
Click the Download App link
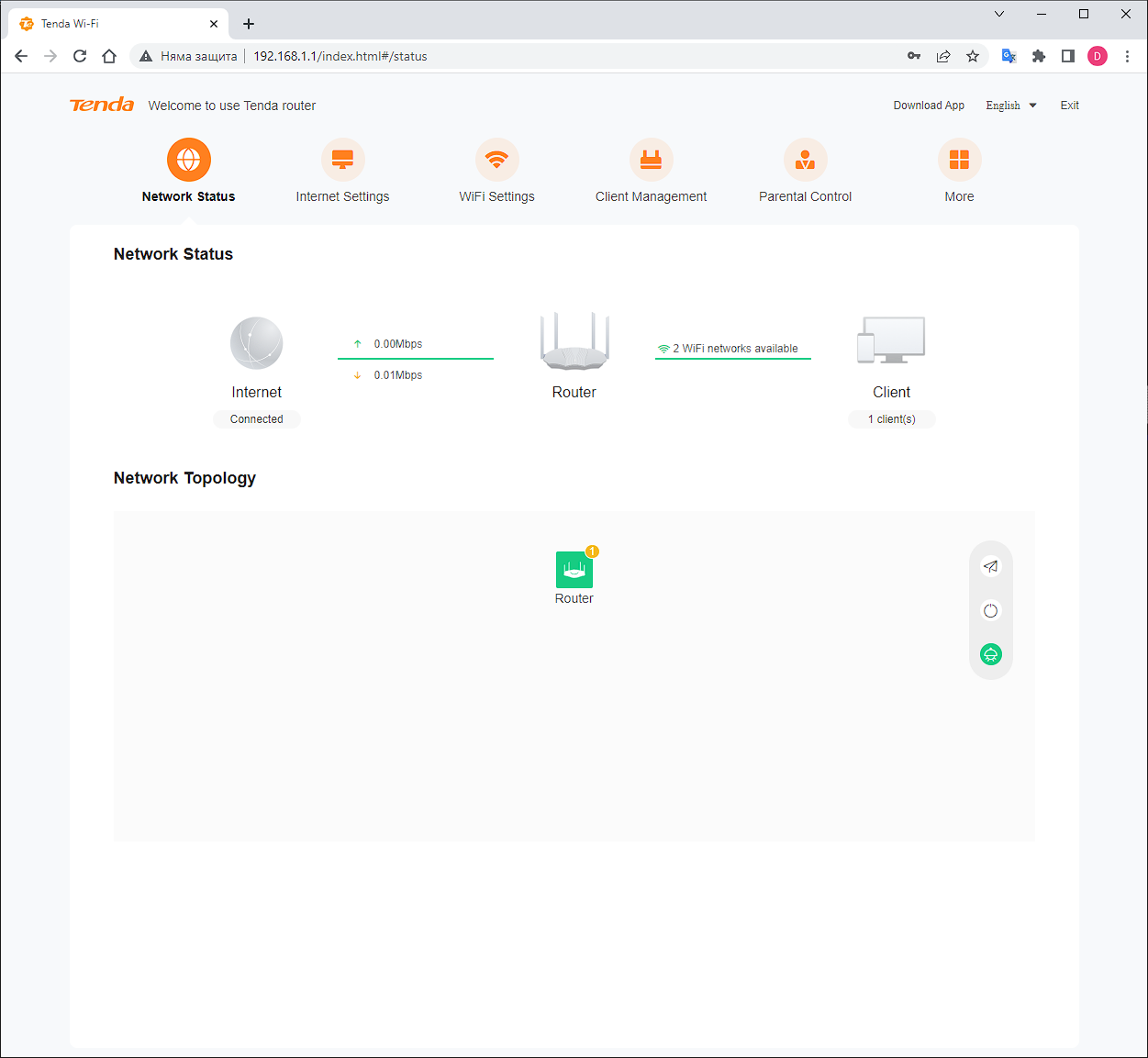(x=929, y=106)
